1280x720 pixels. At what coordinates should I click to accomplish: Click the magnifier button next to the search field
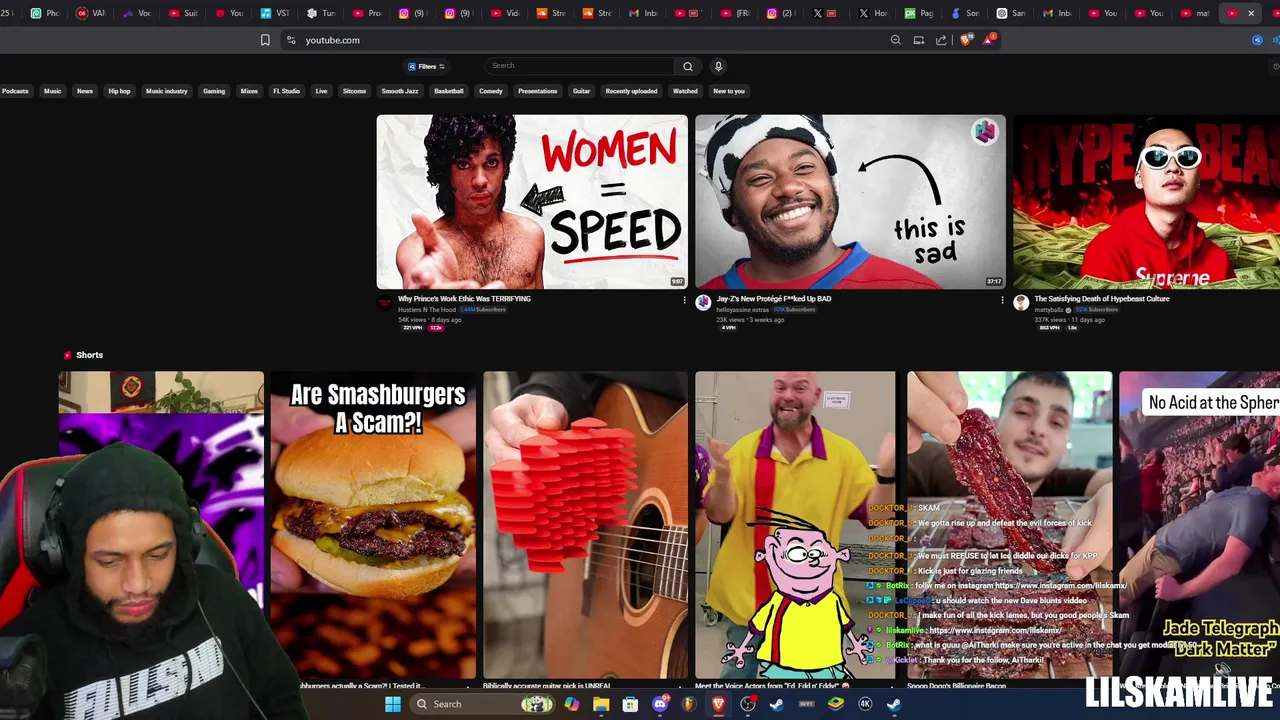tap(688, 66)
